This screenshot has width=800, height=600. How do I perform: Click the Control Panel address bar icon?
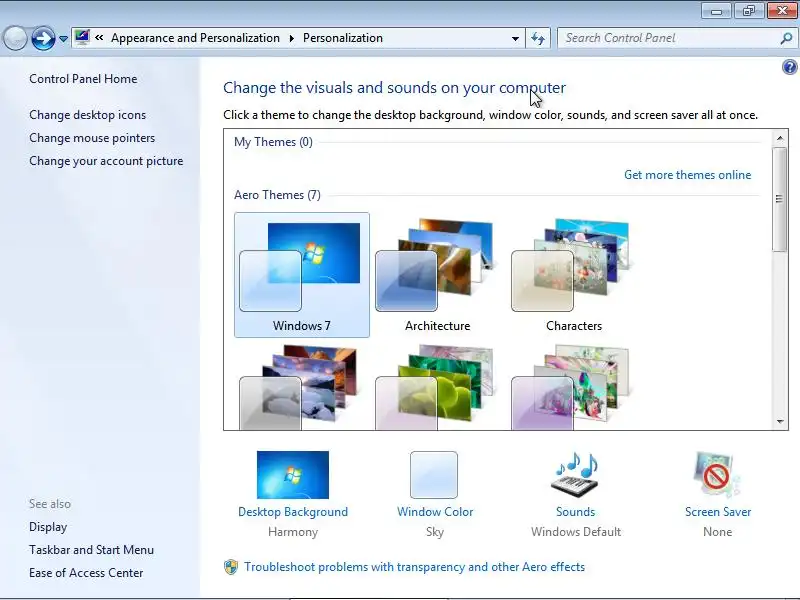tap(82, 38)
